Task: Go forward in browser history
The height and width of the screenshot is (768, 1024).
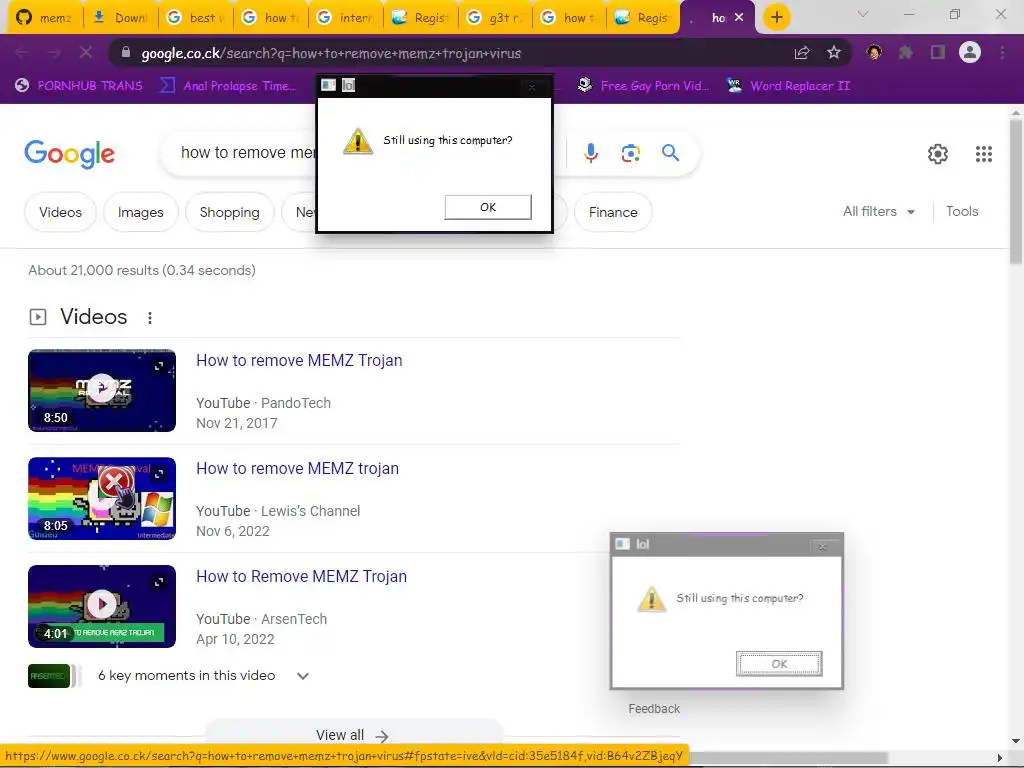Action: (54, 52)
